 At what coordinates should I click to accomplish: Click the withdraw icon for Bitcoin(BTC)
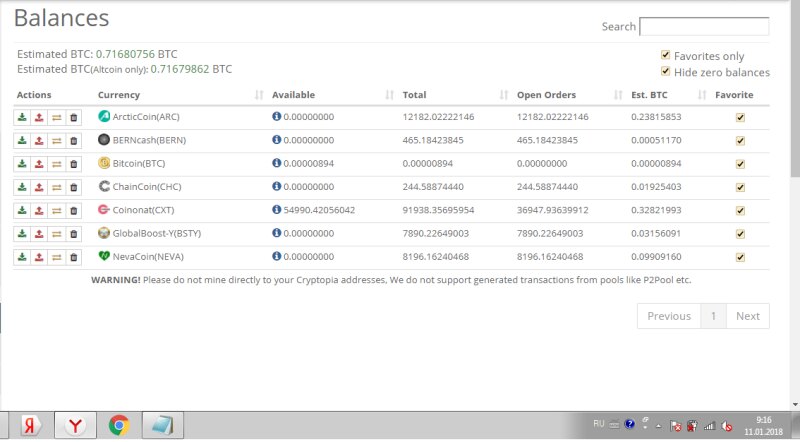(39, 163)
